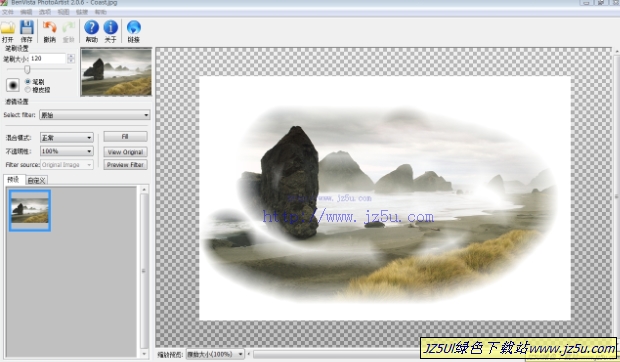The image size is (620, 362).
Task: Click the preset list scroll-up arrow
Action: [144, 190]
